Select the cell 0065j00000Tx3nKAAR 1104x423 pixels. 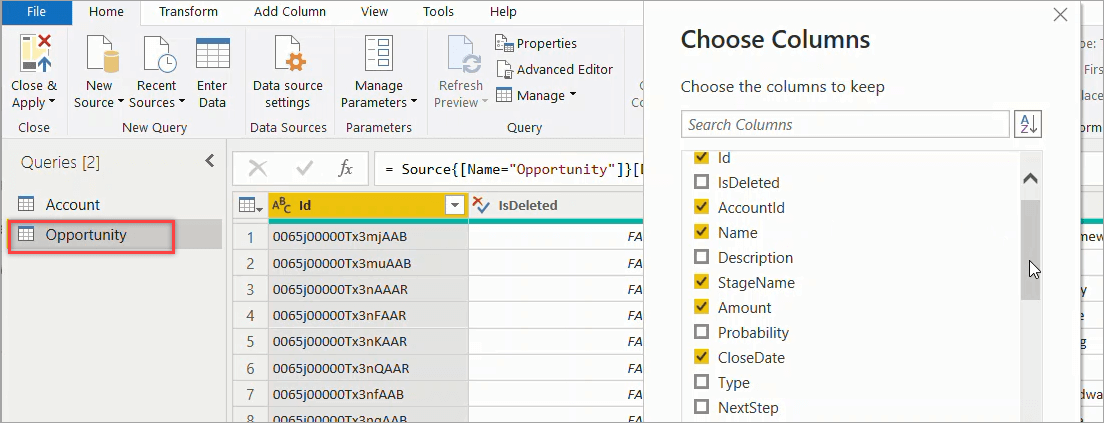click(368, 341)
